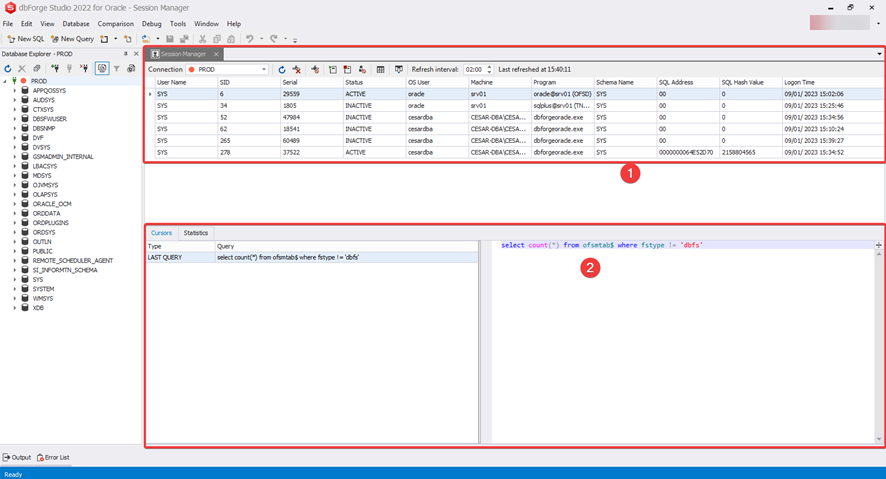This screenshot has height=479, width=886.
Task: Click the Kill Session icon with red X
Action: (297, 69)
